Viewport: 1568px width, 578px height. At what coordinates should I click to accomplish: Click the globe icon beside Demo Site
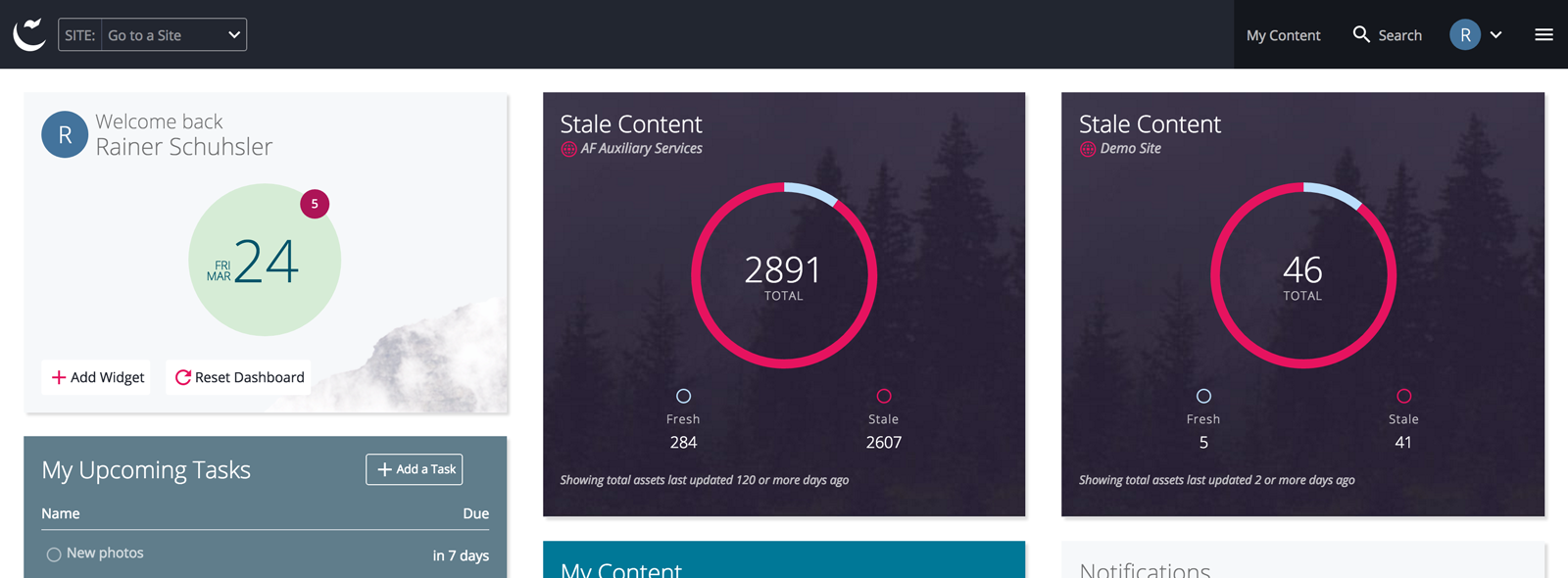[x=1088, y=149]
